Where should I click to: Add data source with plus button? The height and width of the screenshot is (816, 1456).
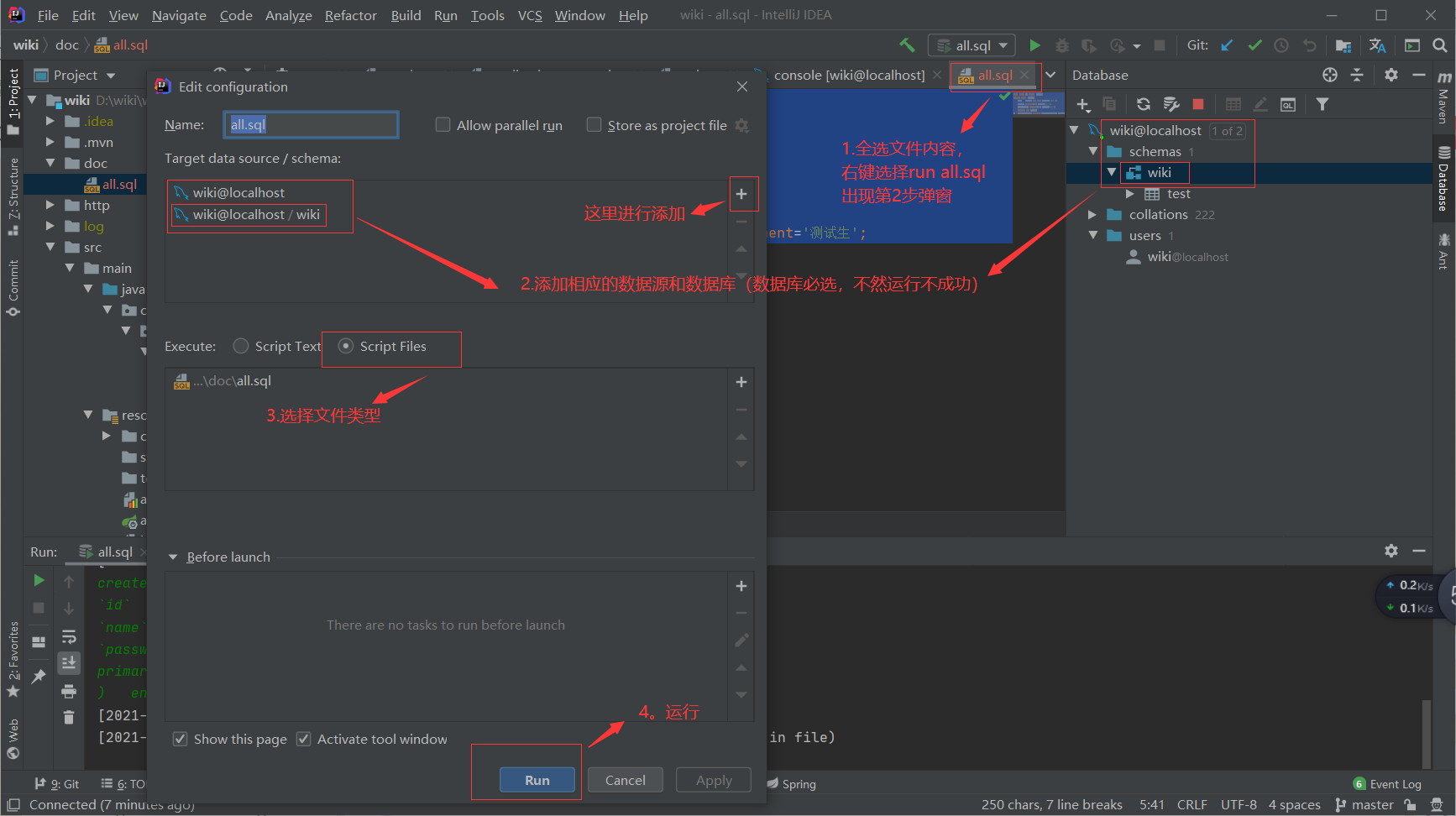741,194
